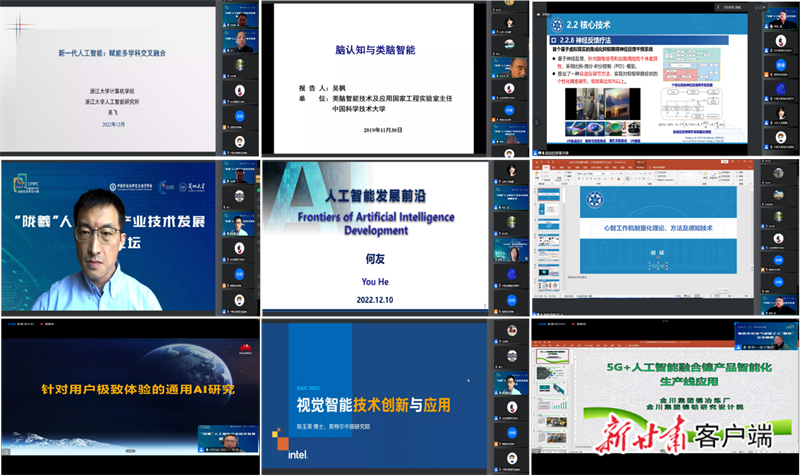Screen dimensions: 800x475
Task: Click the Intel logo on the visual intelligence slide
Action: click(x=296, y=456)
